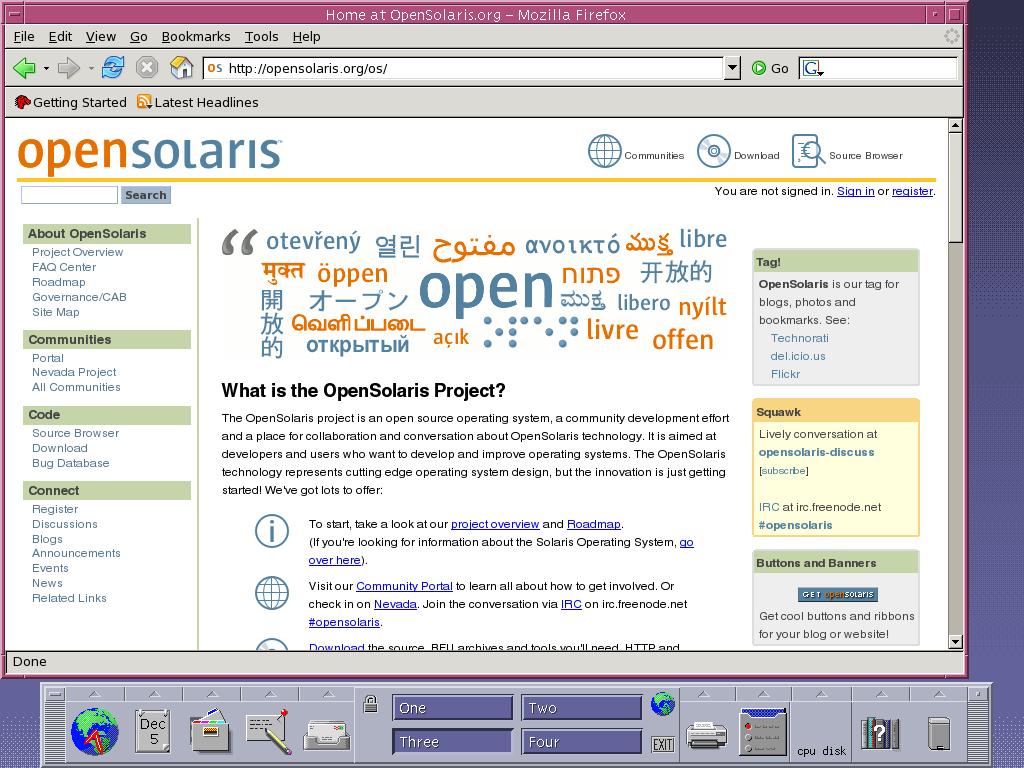Click the Download disc icon
This screenshot has height=768, width=1024.
coord(713,152)
